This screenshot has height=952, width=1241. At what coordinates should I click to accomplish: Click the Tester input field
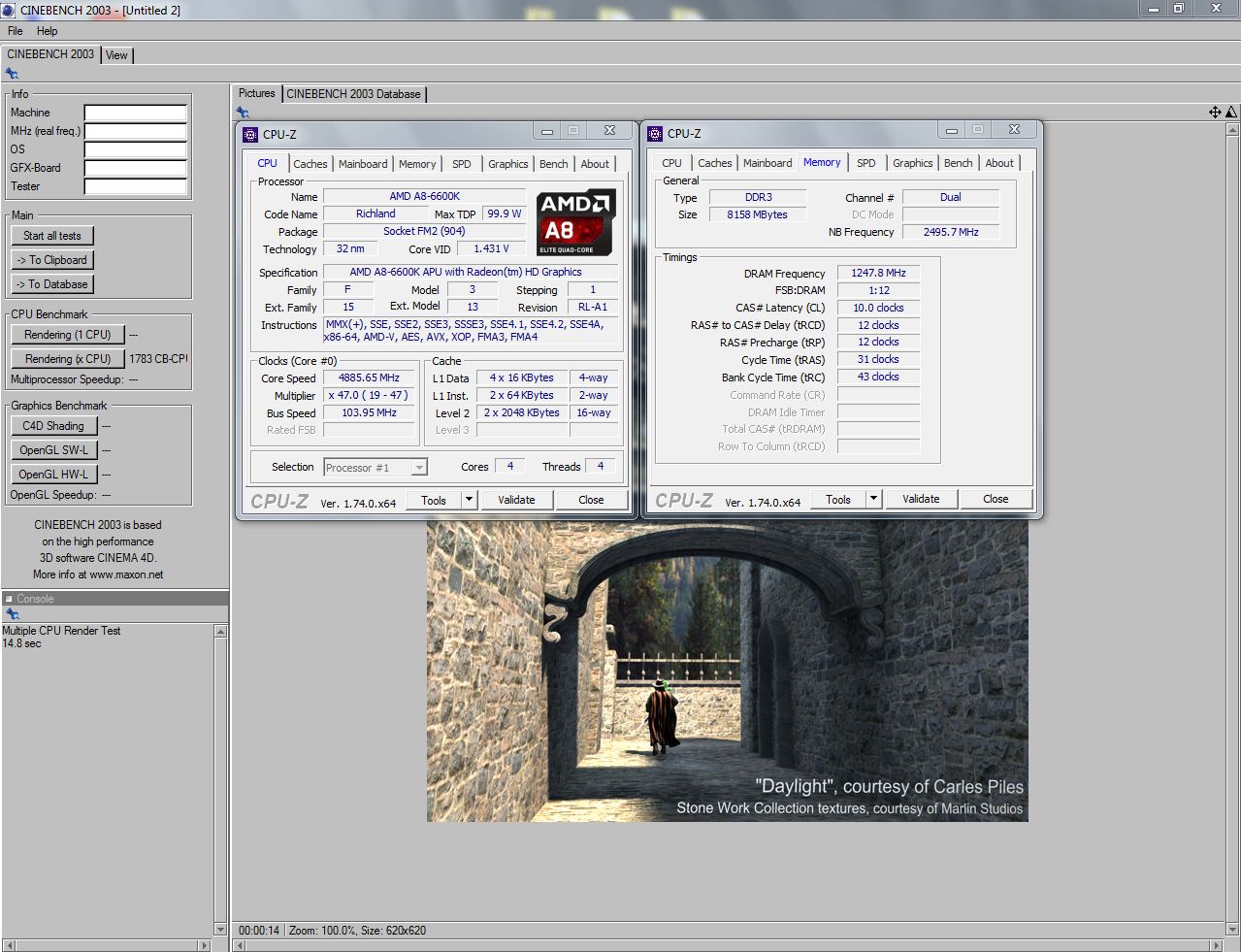(135, 186)
